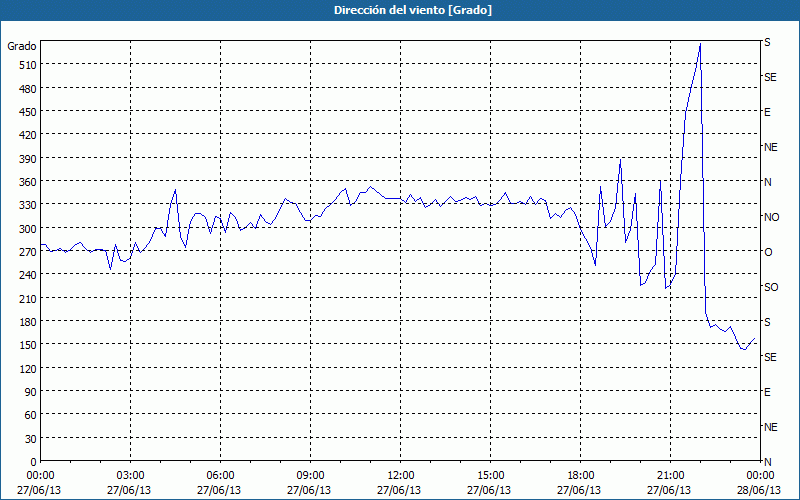Viewport: 800px width, 500px height.
Task: Click the 06:00 time axis label
Action: pos(220,476)
